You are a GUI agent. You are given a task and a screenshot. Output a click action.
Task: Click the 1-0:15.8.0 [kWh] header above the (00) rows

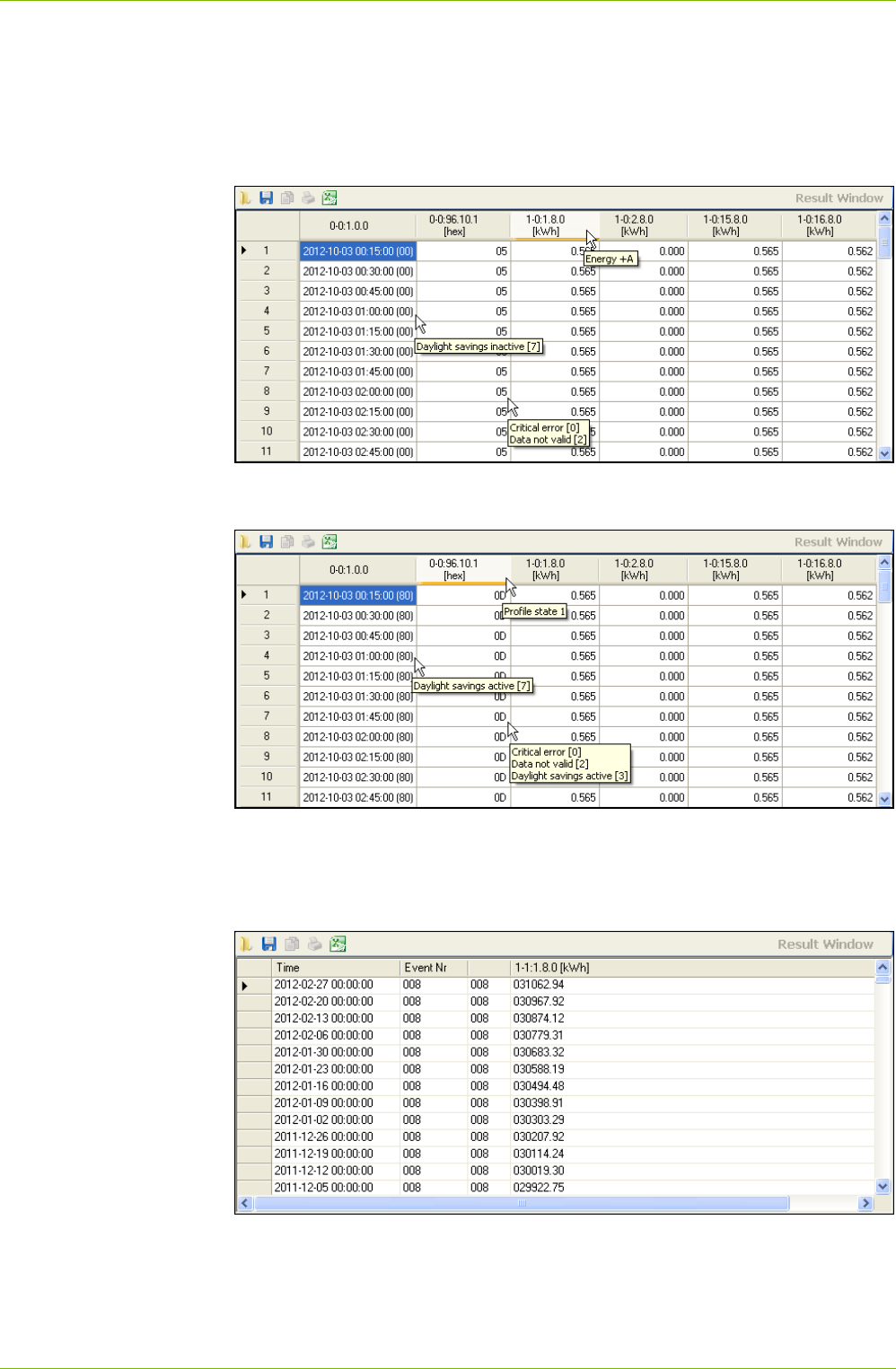[x=734, y=225]
